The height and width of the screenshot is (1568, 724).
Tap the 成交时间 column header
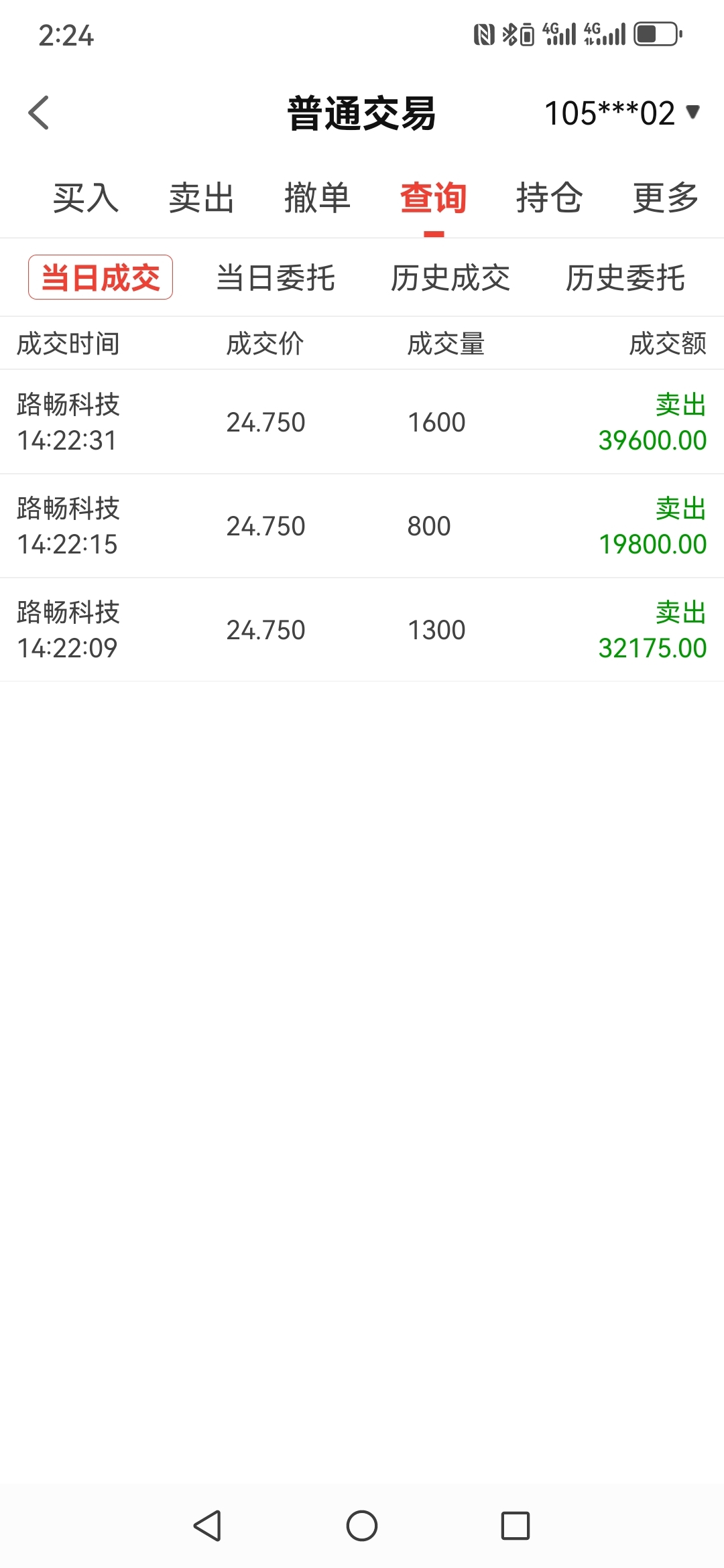tap(68, 344)
